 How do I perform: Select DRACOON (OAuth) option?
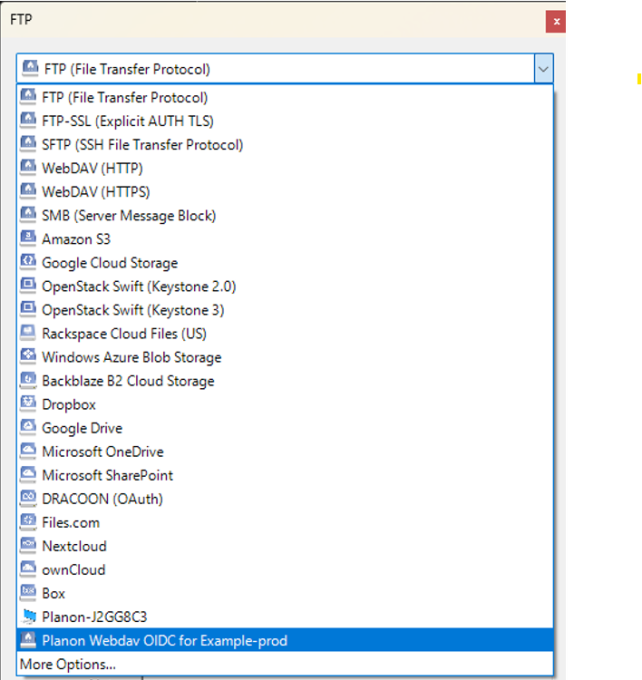(285, 499)
